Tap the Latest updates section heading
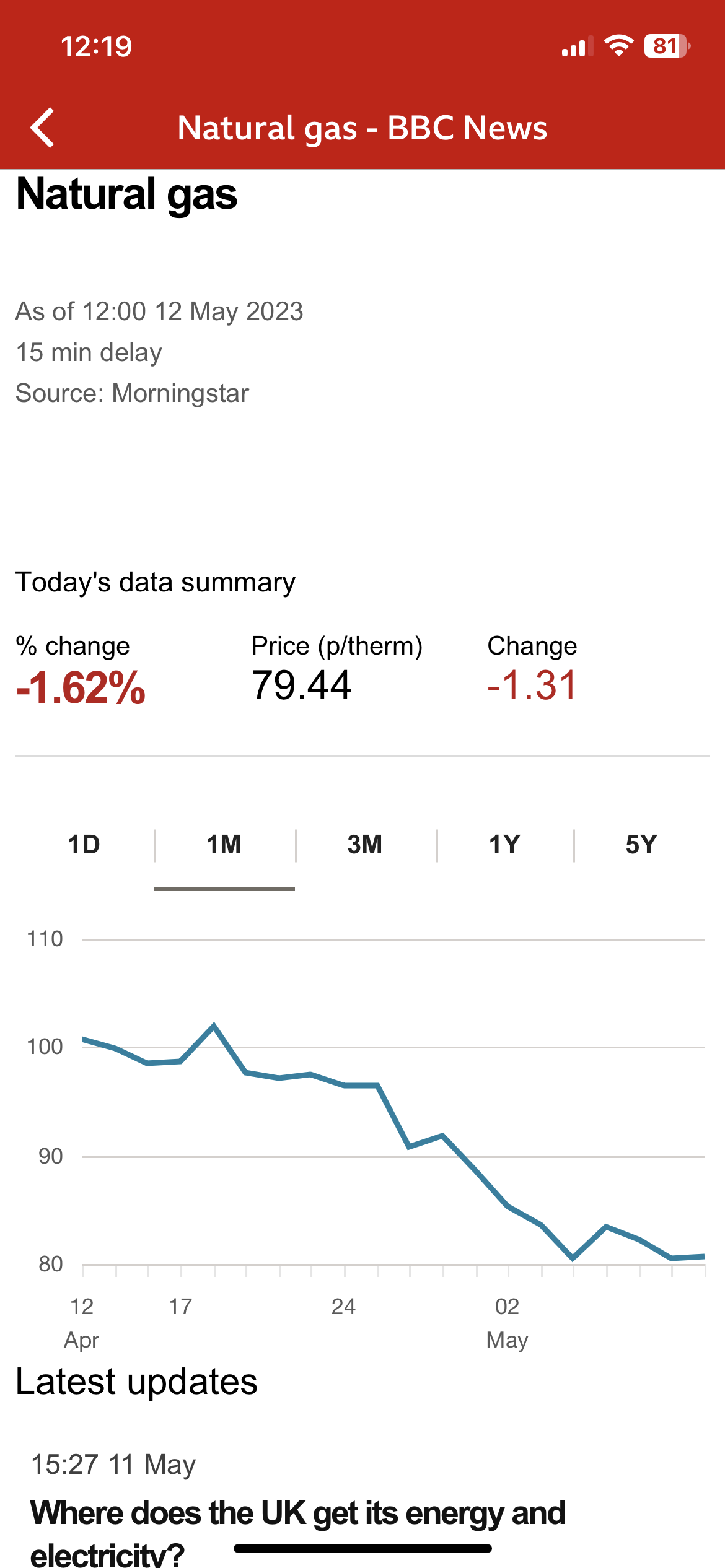Screen dimensions: 725x1568 (x=136, y=1382)
